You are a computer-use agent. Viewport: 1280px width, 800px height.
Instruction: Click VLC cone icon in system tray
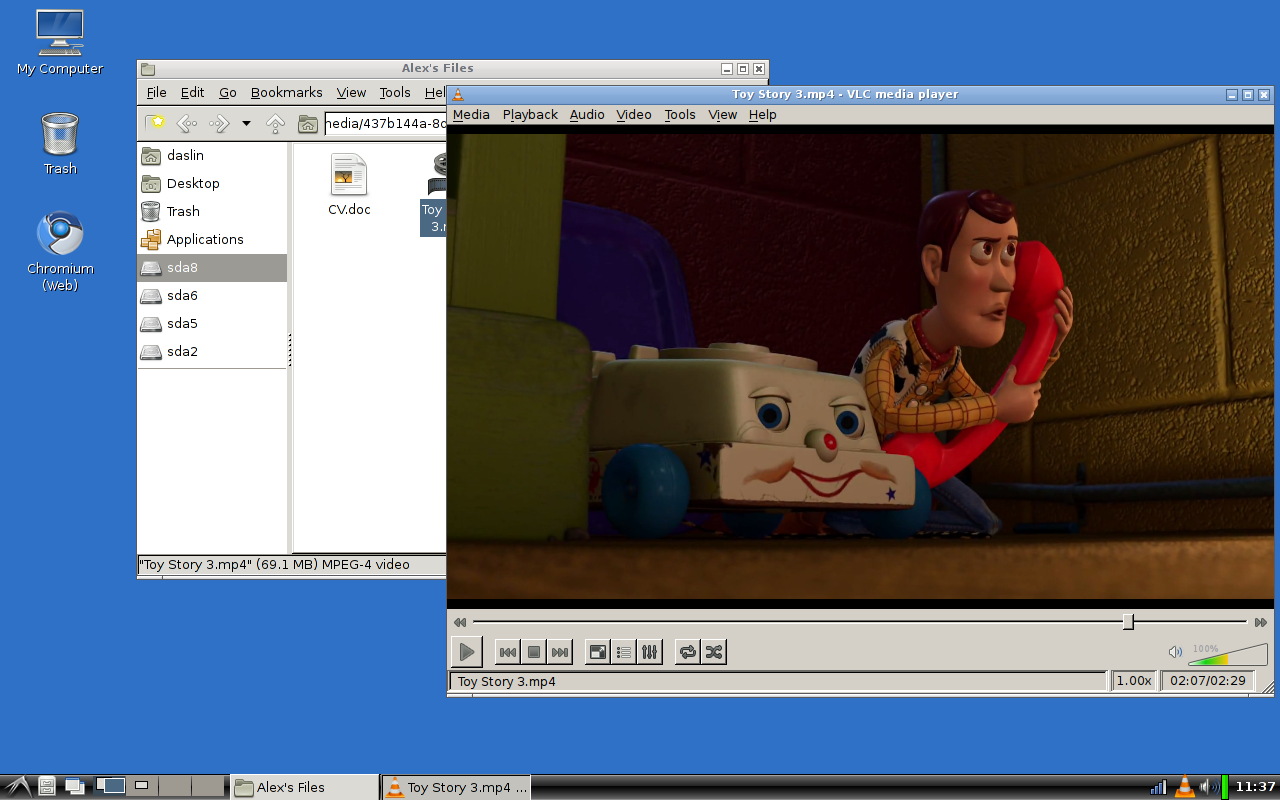click(x=1184, y=787)
